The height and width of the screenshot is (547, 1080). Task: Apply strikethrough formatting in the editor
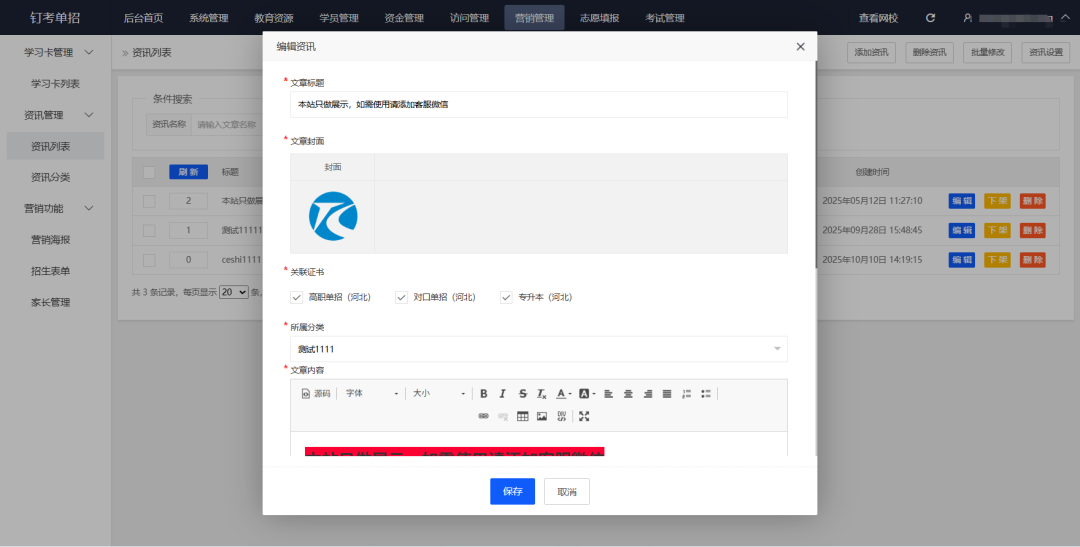tap(522, 394)
